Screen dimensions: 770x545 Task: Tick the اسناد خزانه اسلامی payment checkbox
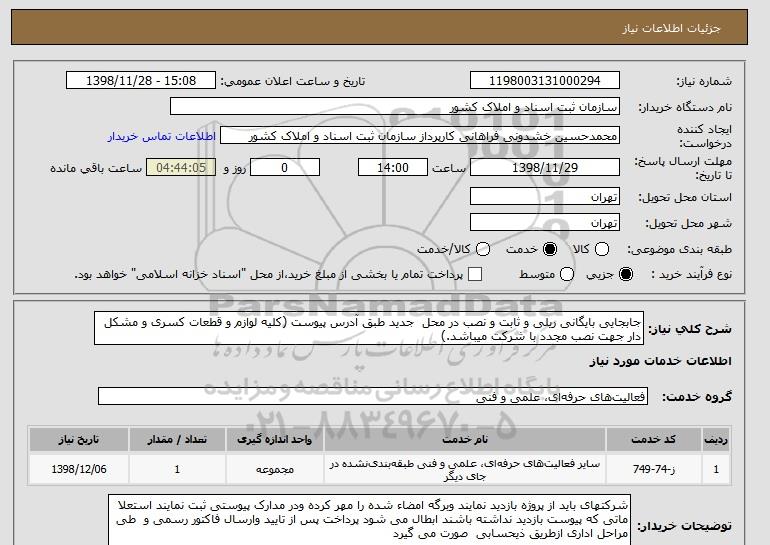pos(475,274)
